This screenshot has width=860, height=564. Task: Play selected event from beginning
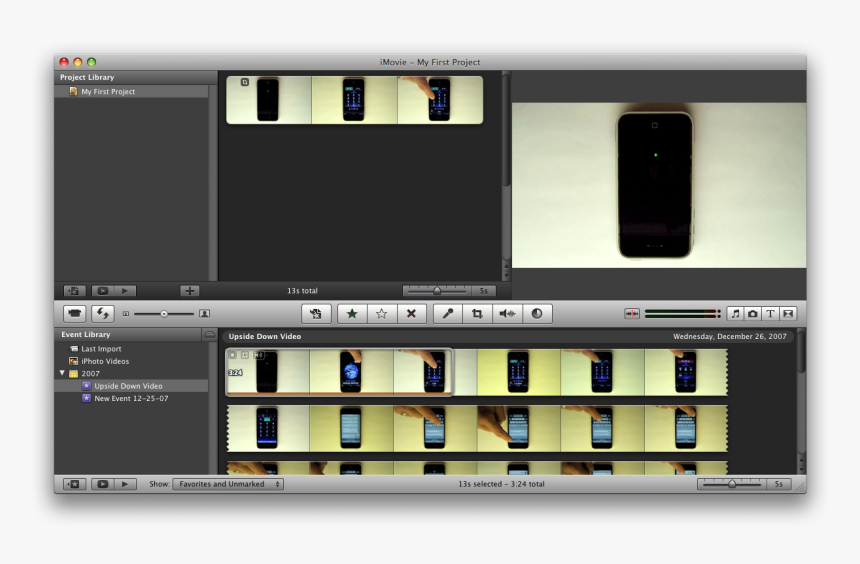pos(125,484)
